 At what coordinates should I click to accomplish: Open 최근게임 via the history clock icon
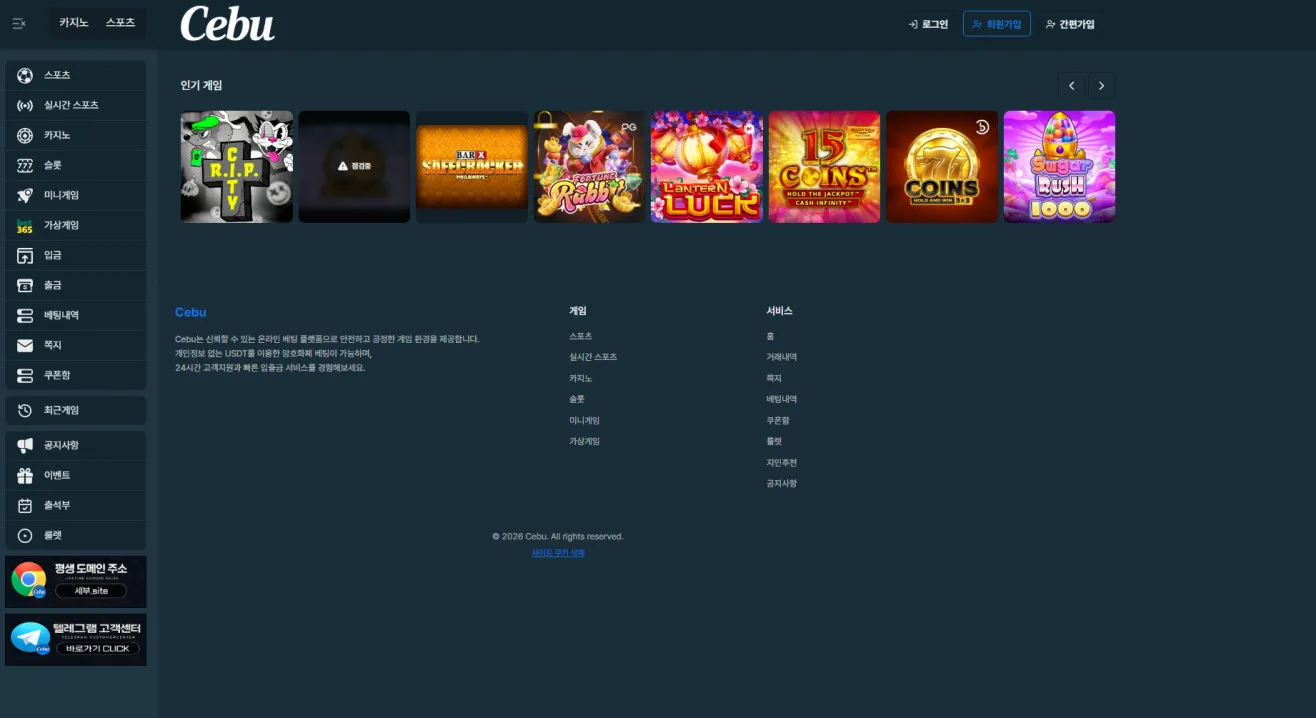coord(25,410)
